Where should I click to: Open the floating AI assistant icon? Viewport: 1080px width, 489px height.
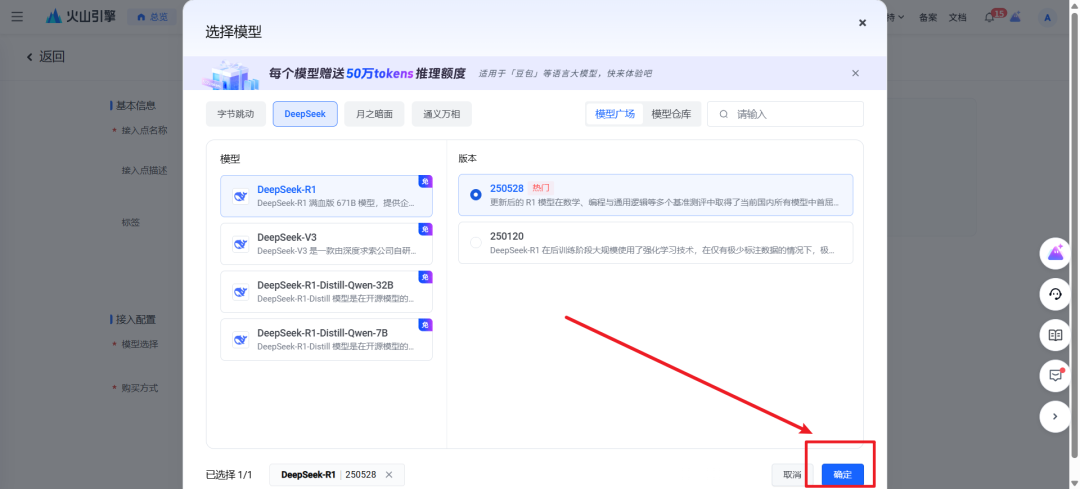point(1055,253)
